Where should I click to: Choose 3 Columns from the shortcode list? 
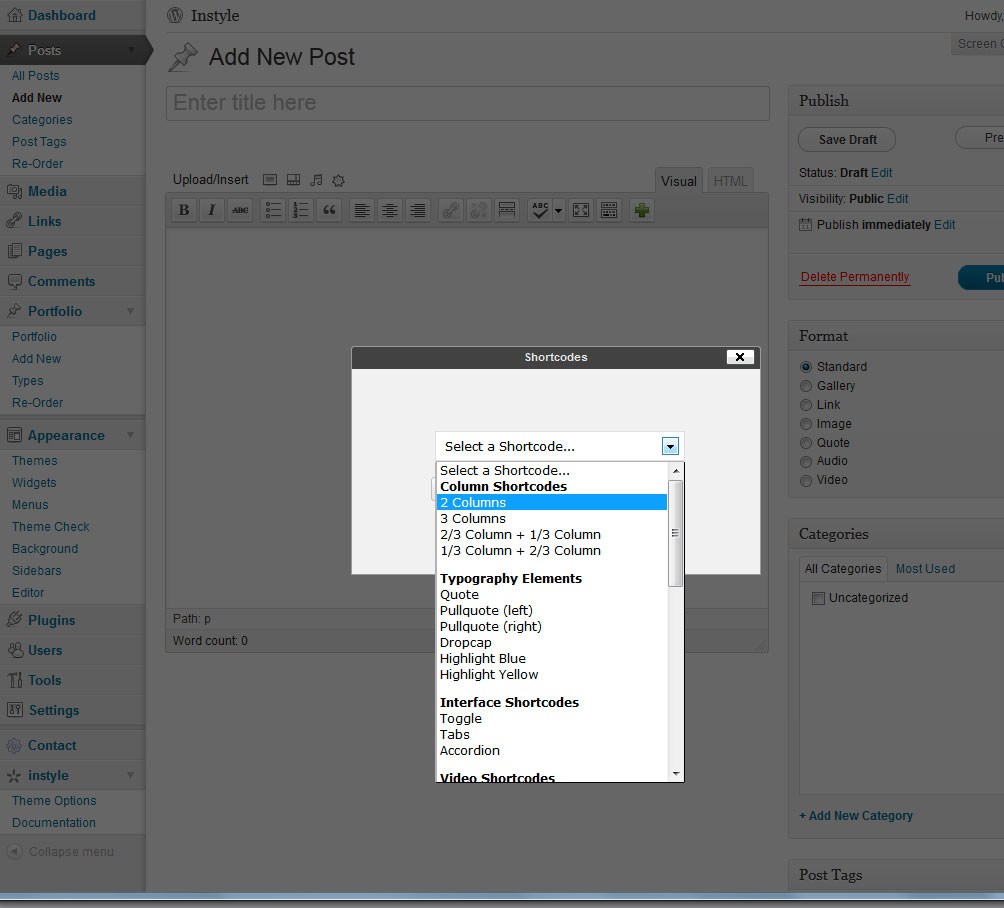pos(473,519)
